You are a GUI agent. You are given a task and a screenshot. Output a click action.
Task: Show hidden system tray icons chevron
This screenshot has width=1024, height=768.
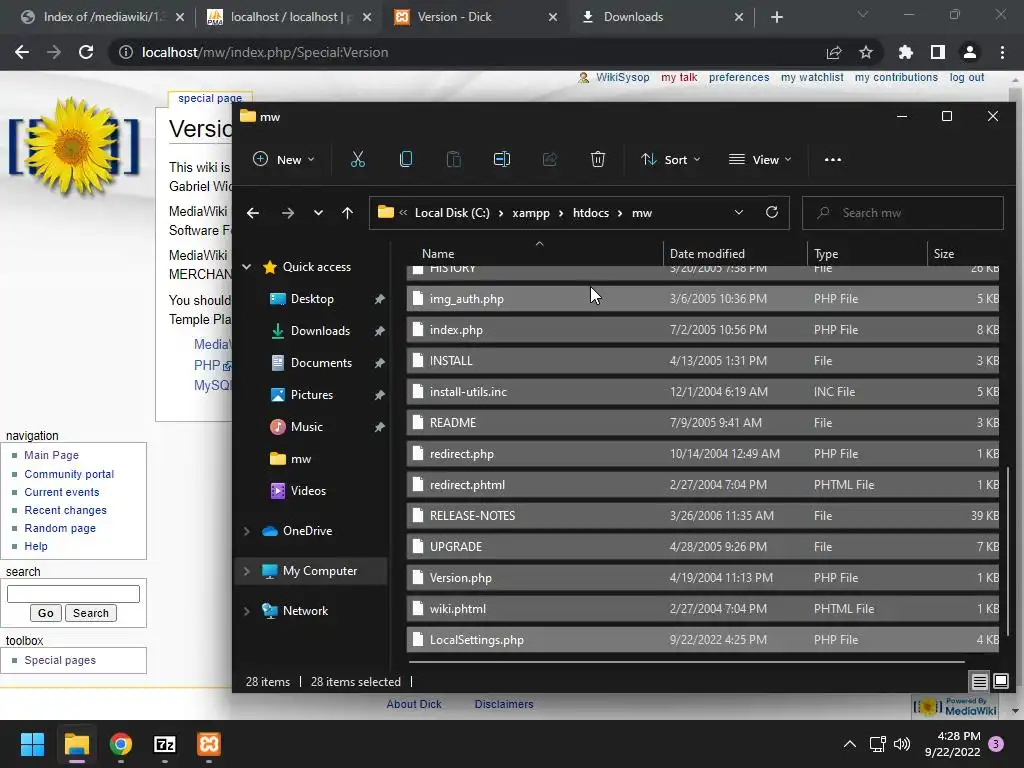click(850, 744)
